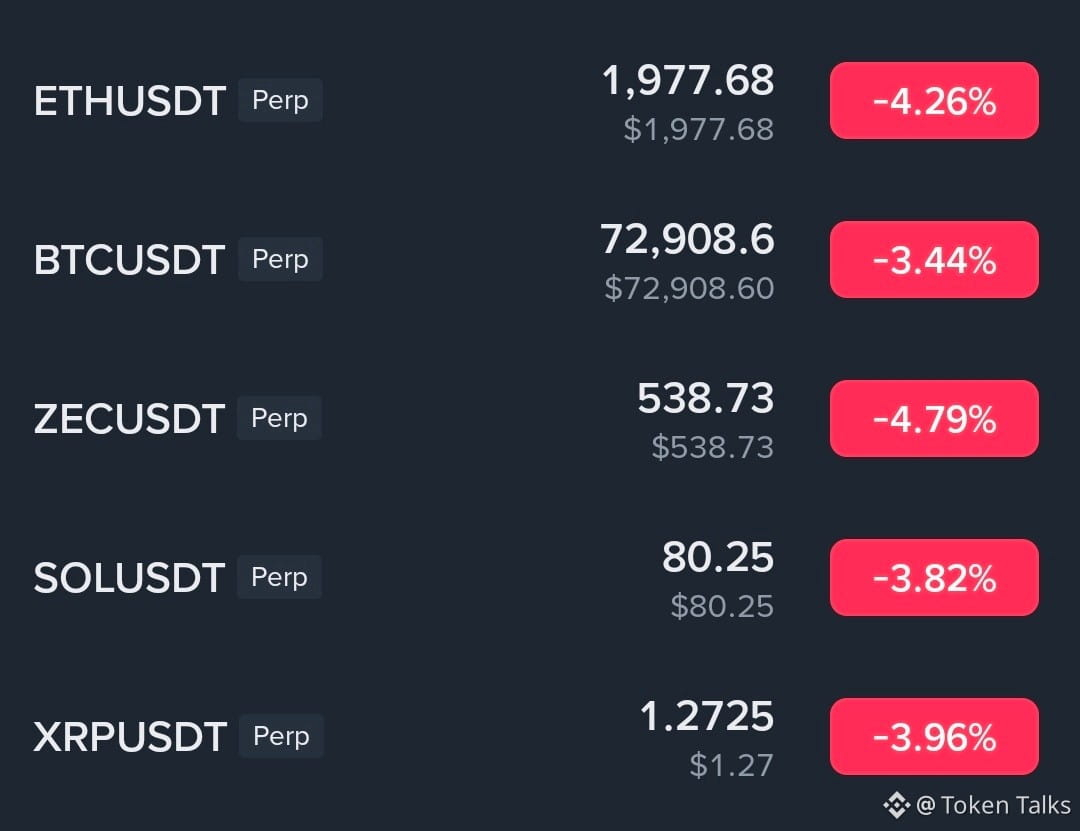Click the Perp tag beside SOLUSDT
This screenshot has width=1080, height=831.
point(280,577)
